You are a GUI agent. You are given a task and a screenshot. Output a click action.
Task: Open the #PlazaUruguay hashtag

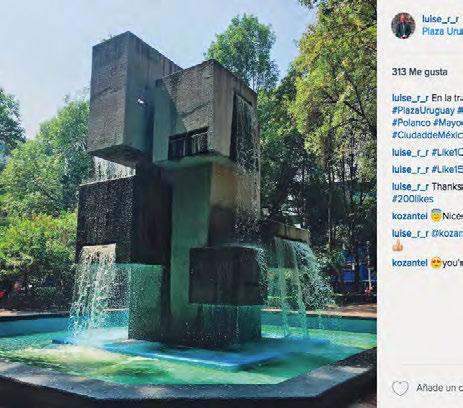423,110
